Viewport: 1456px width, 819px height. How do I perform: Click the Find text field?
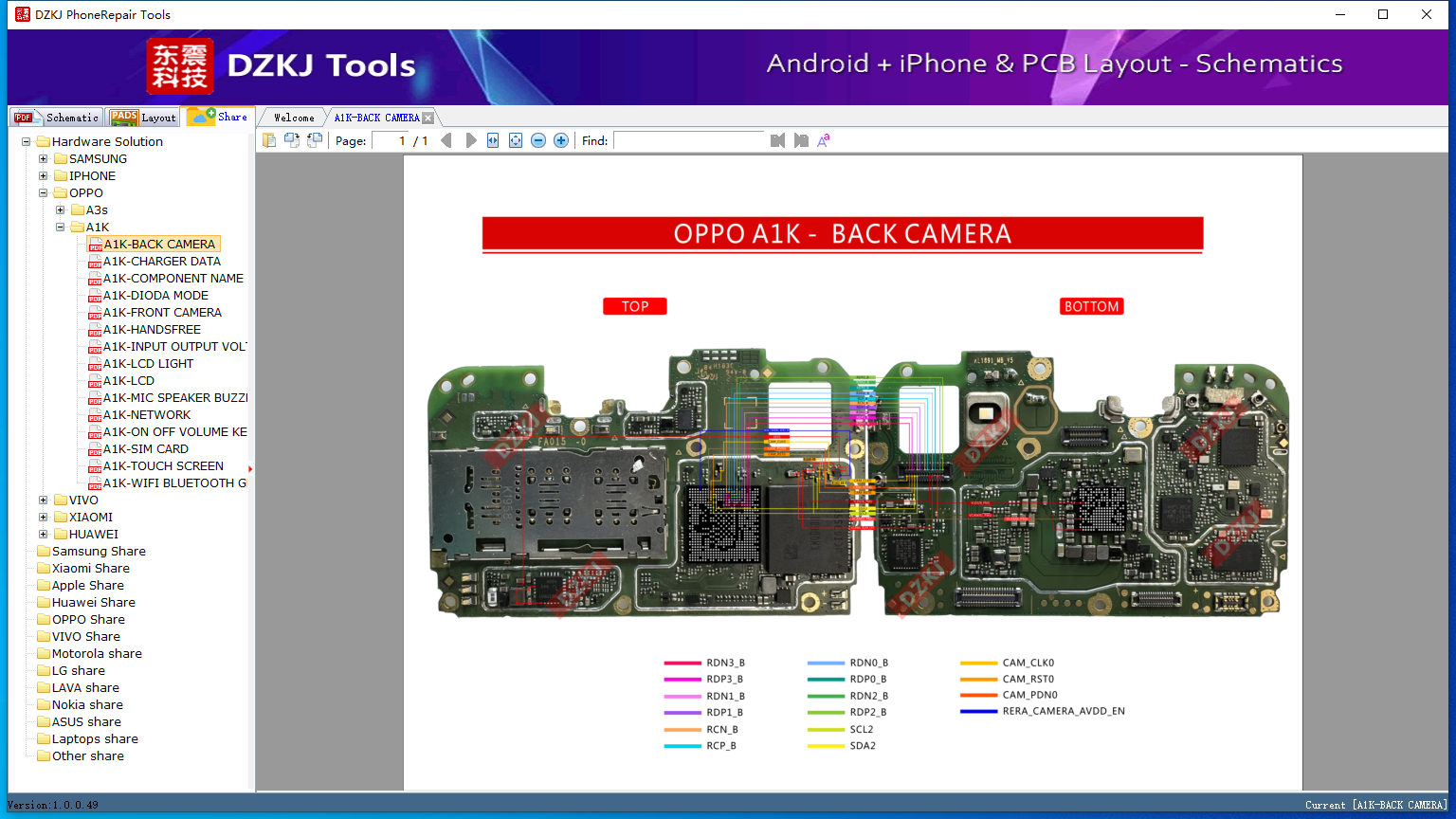(688, 140)
